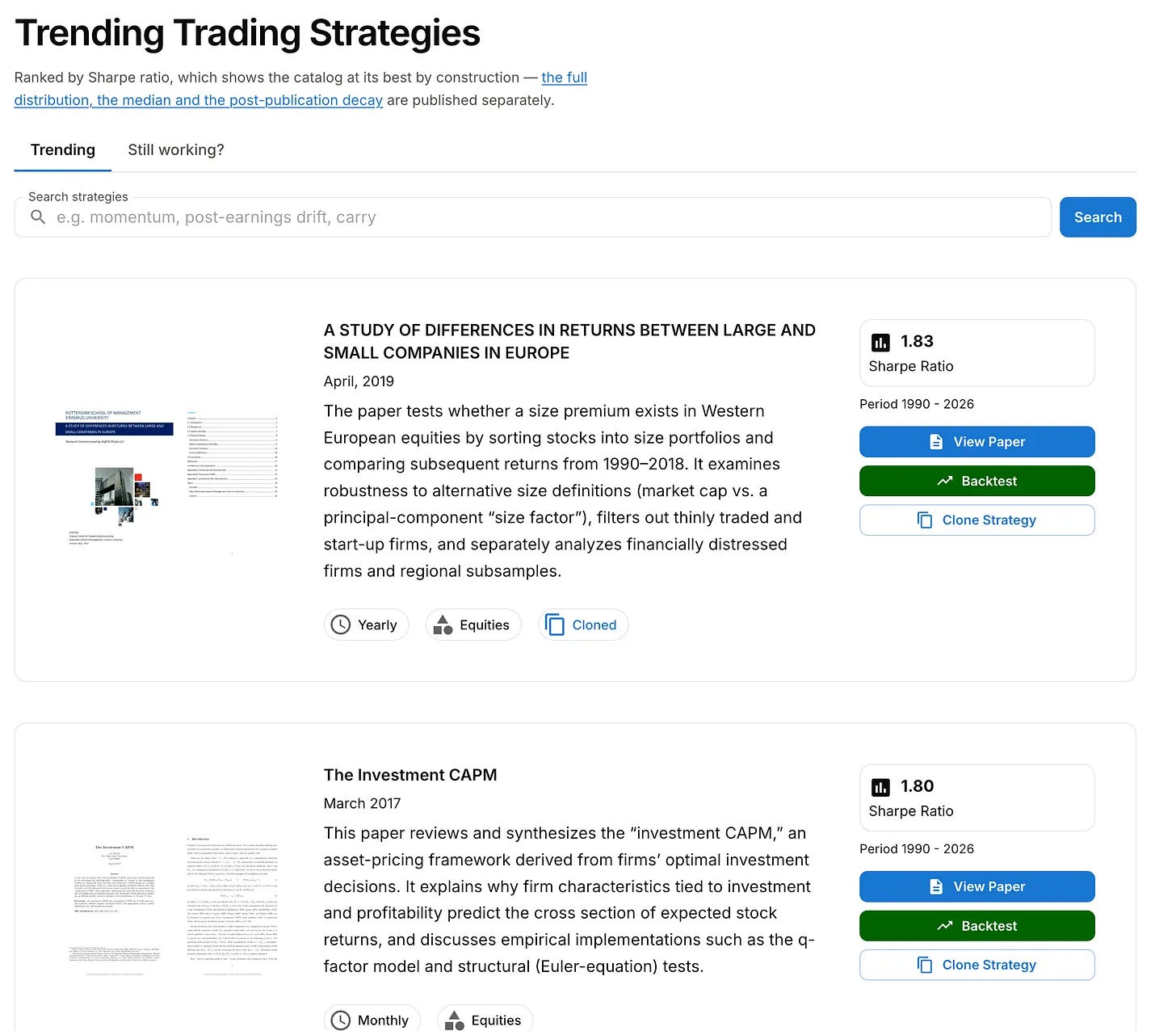
Task: Click the blue Search button
Action: point(1098,217)
